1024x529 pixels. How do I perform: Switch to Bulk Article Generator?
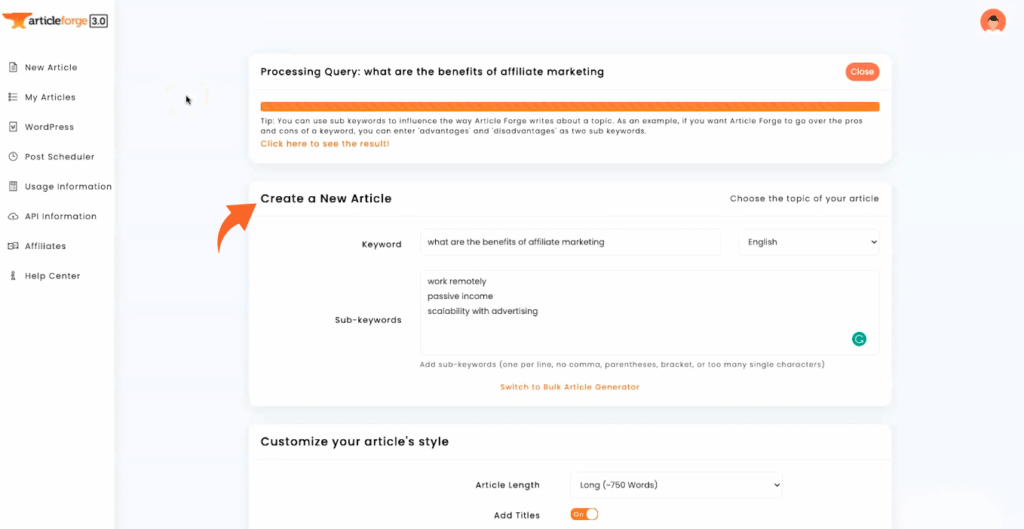[569, 387]
